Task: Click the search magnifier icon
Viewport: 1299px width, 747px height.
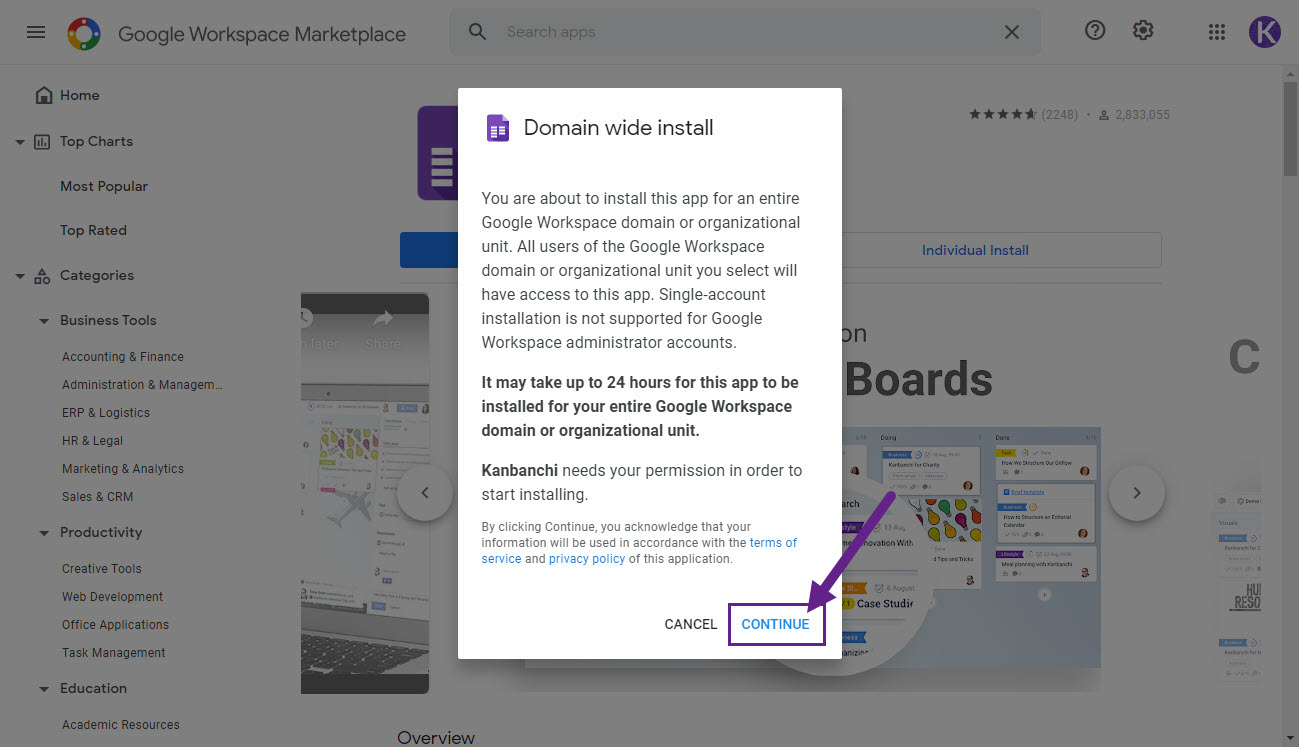Action: pos(477,32)
